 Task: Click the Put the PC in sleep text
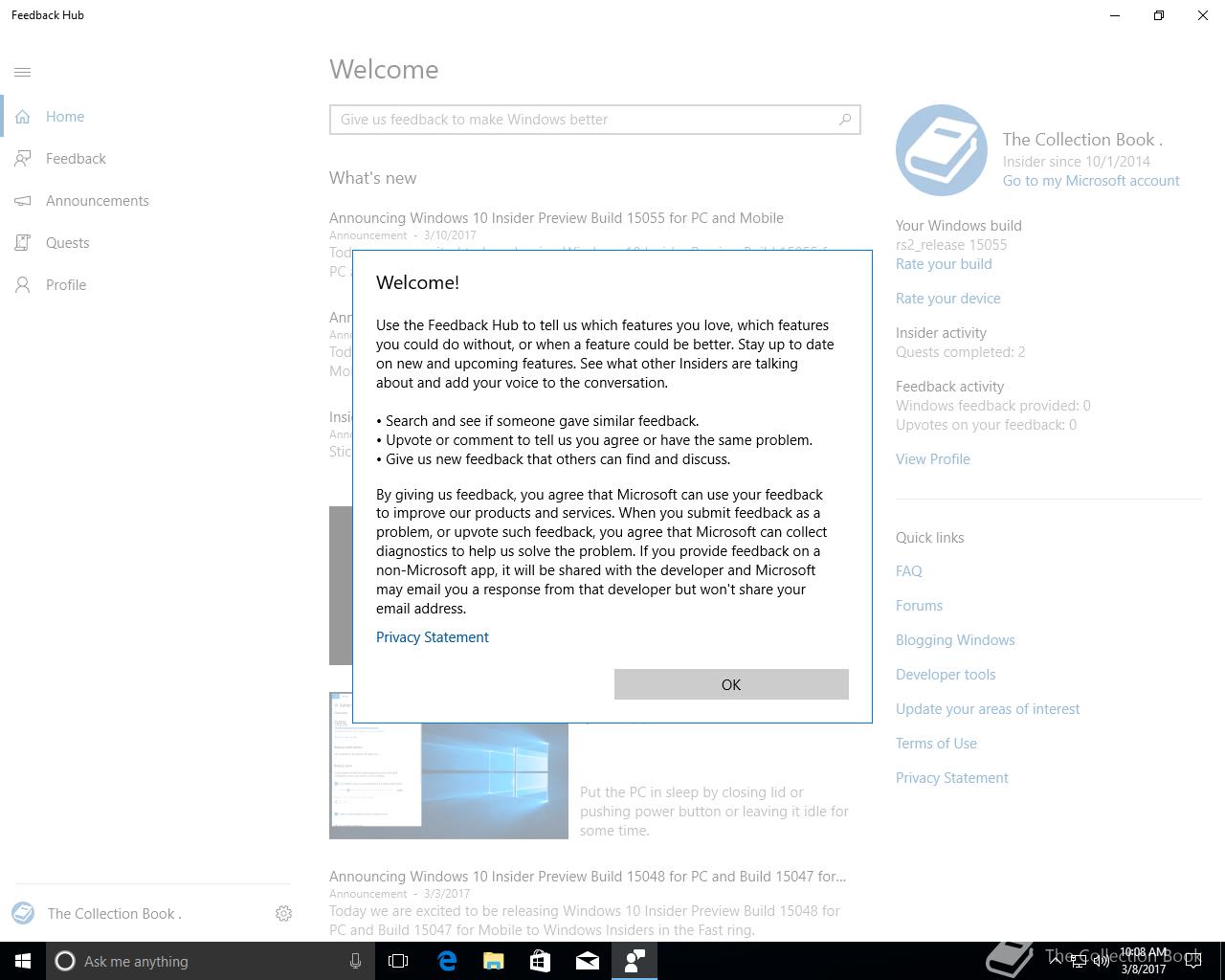pyautogui.click(x=714, y=812)
